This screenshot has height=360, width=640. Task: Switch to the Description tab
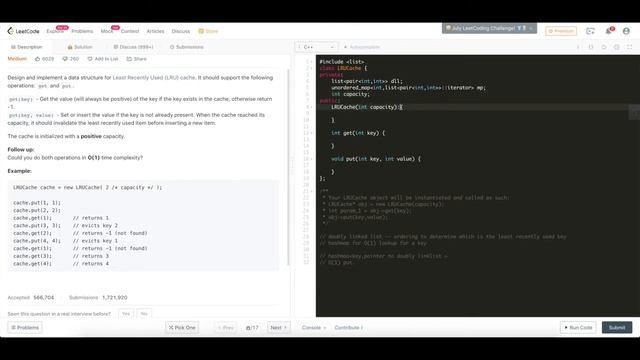point(27,47)
